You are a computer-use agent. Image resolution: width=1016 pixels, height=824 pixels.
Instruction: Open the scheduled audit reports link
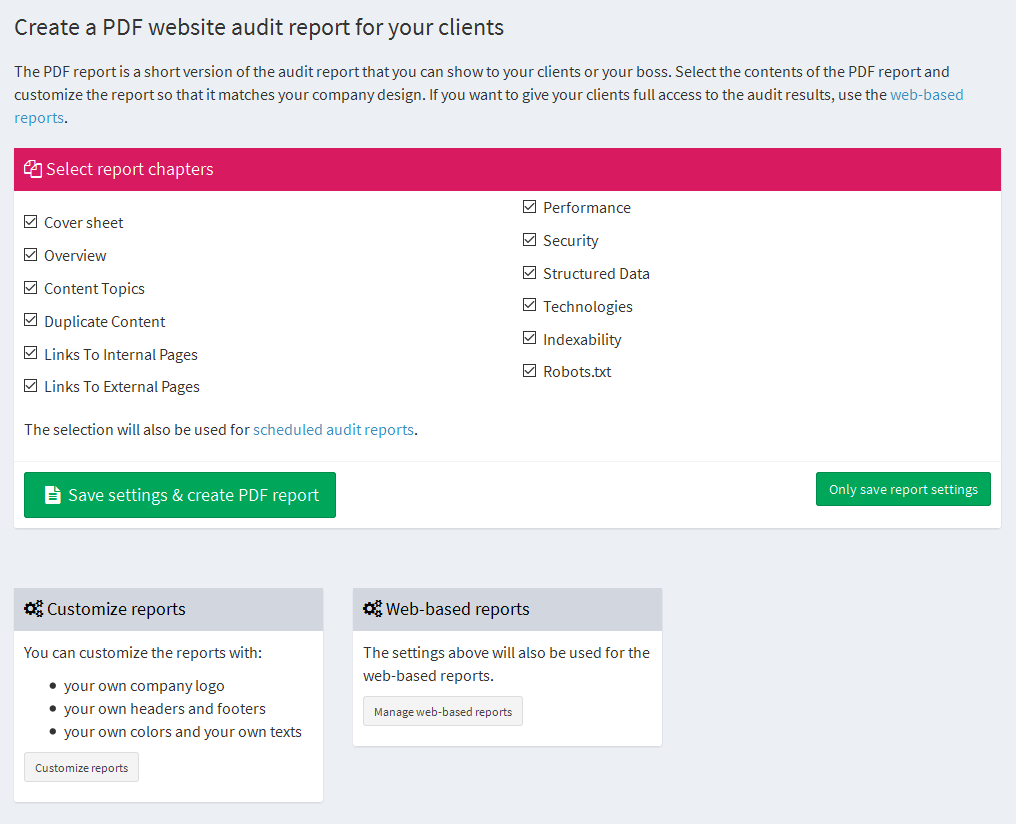pos(333,429)
